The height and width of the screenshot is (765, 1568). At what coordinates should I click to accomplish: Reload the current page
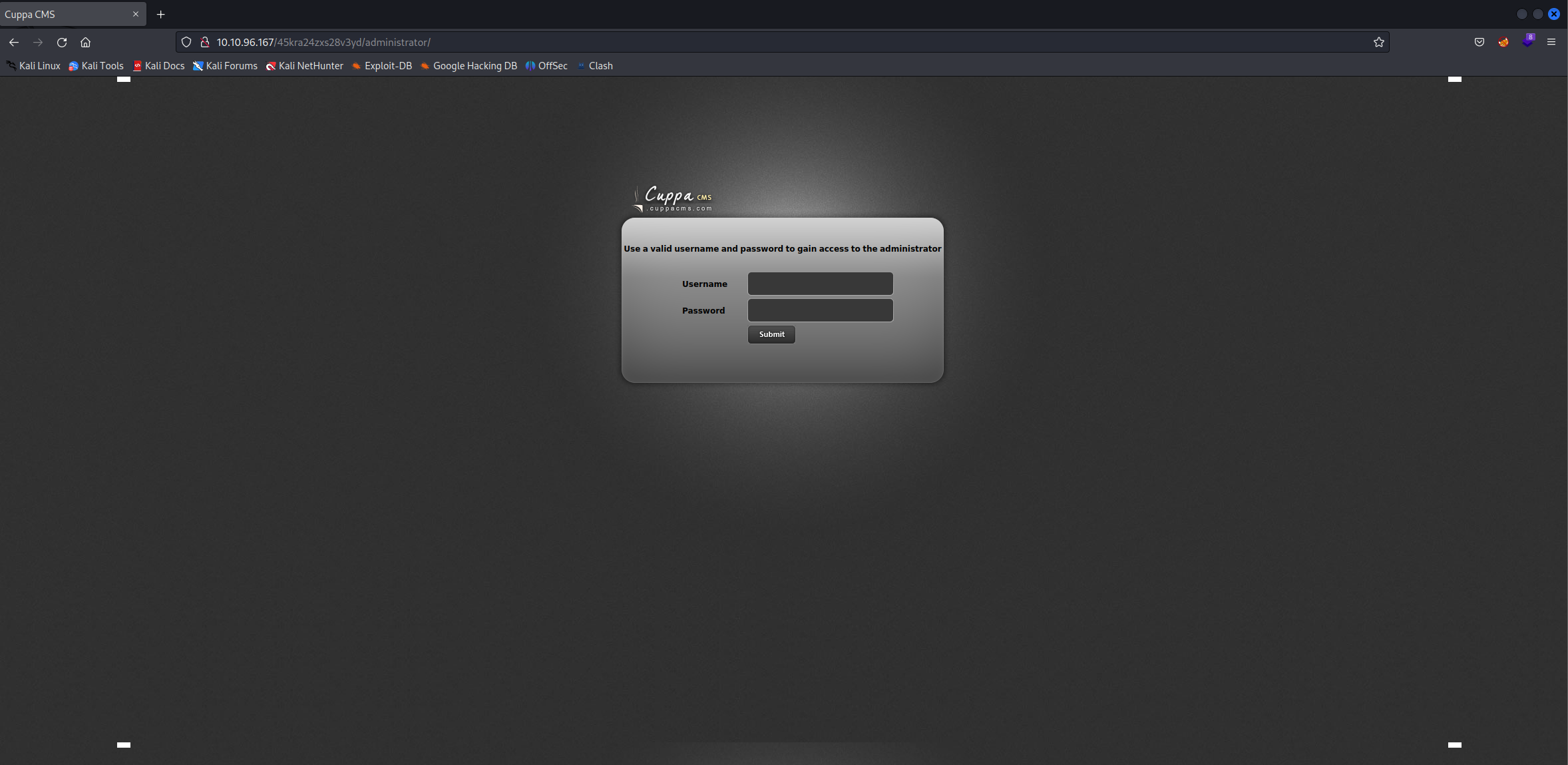coord(62,42)
